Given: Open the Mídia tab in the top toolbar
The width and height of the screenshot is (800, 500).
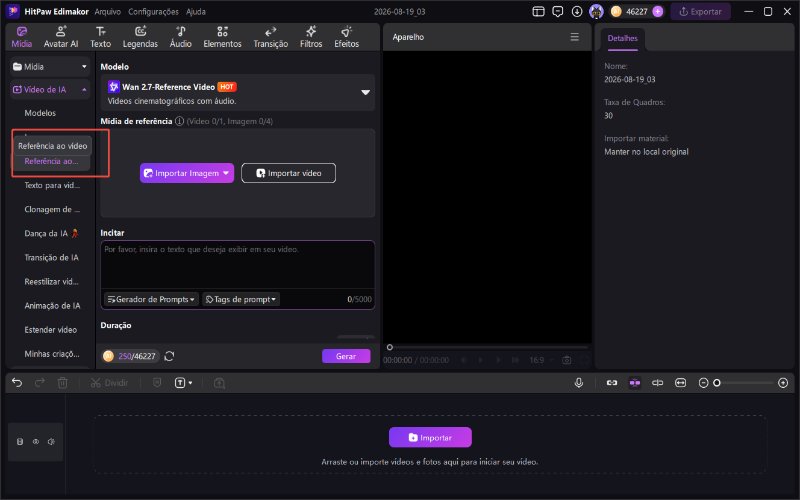Looking at the screenshot, I should pyautogui.click(x=21, y=37).
